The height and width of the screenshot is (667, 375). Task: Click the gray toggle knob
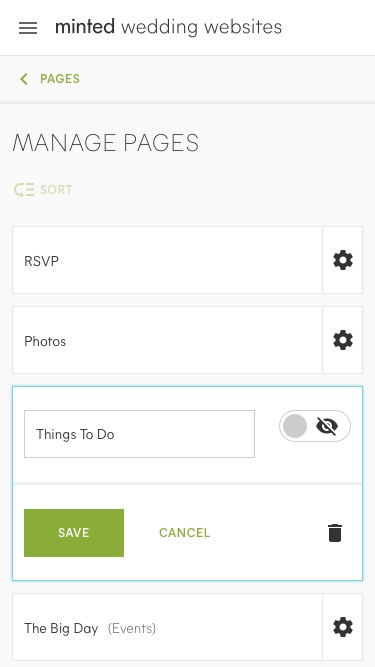295,426
